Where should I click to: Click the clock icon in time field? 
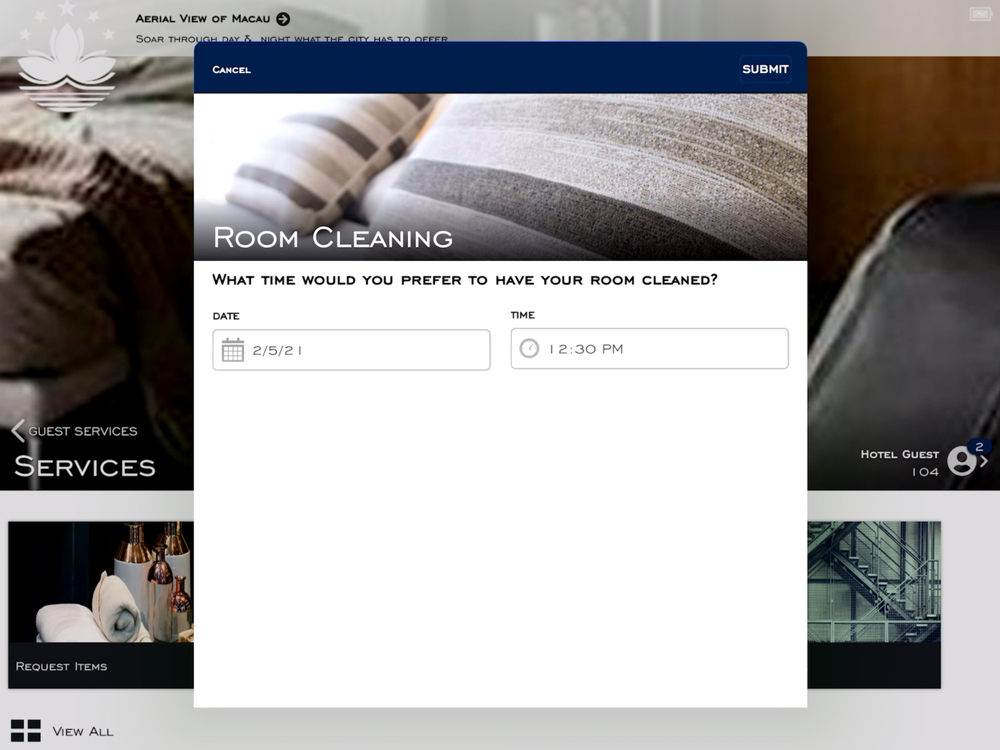(529, 348)
